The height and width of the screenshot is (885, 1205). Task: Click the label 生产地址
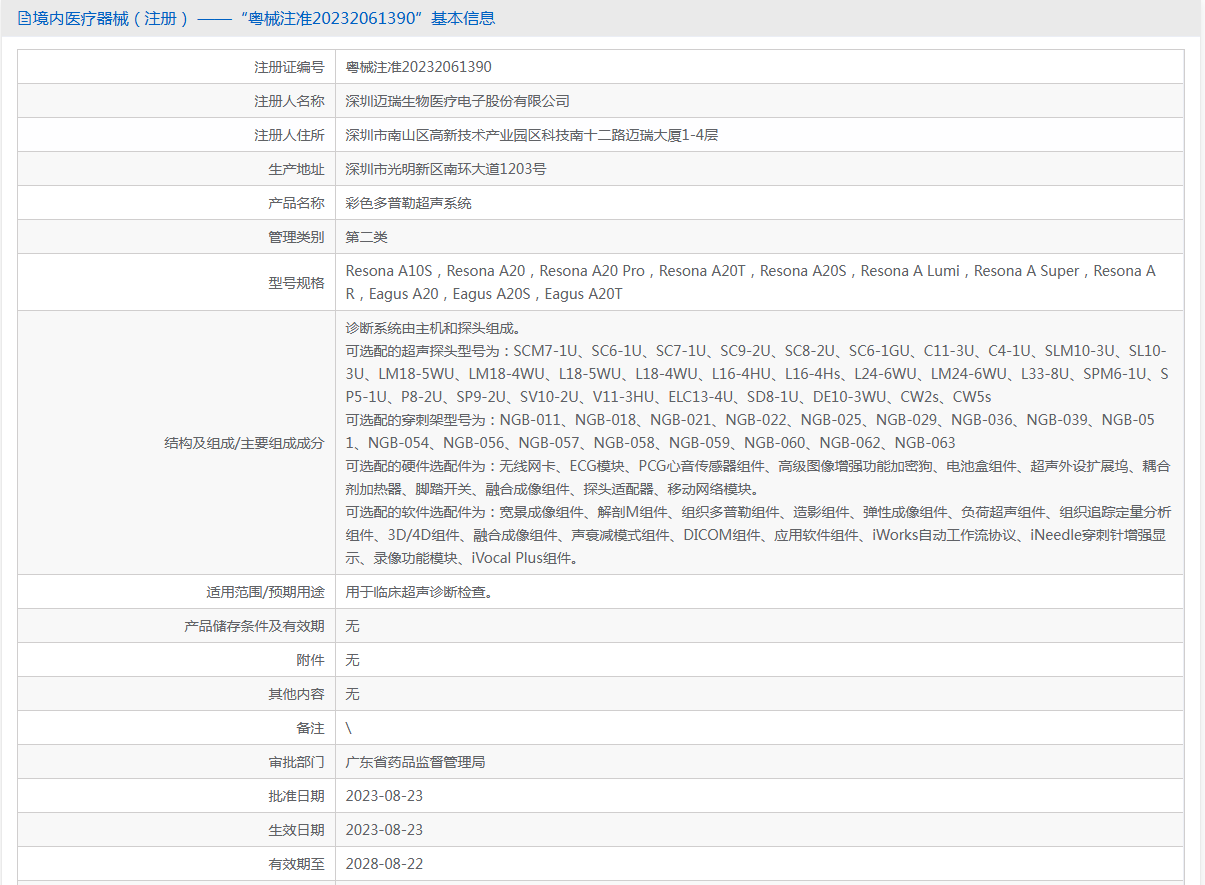(297, 169)
